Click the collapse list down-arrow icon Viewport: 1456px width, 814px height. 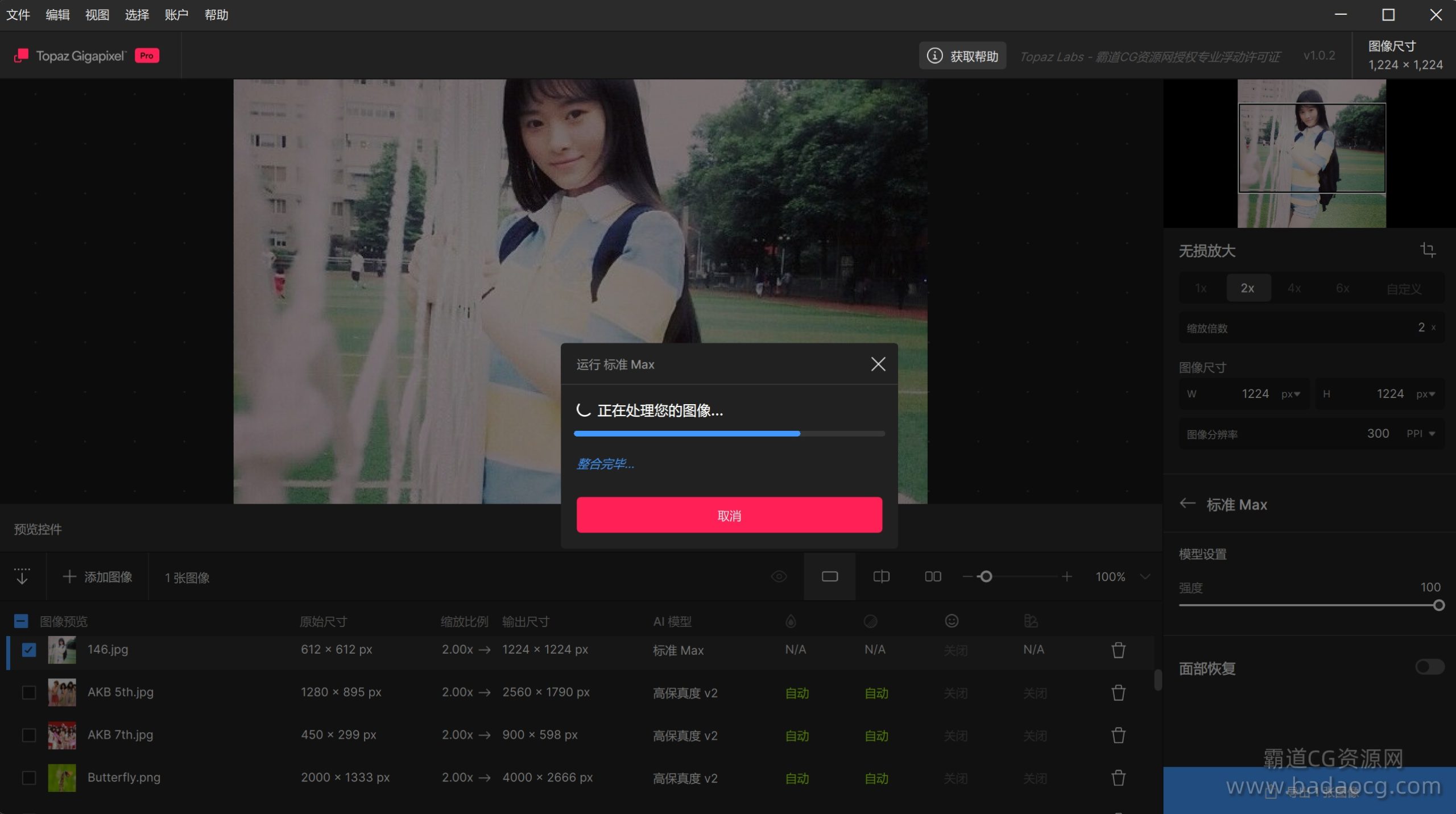[x=22, y=577]
